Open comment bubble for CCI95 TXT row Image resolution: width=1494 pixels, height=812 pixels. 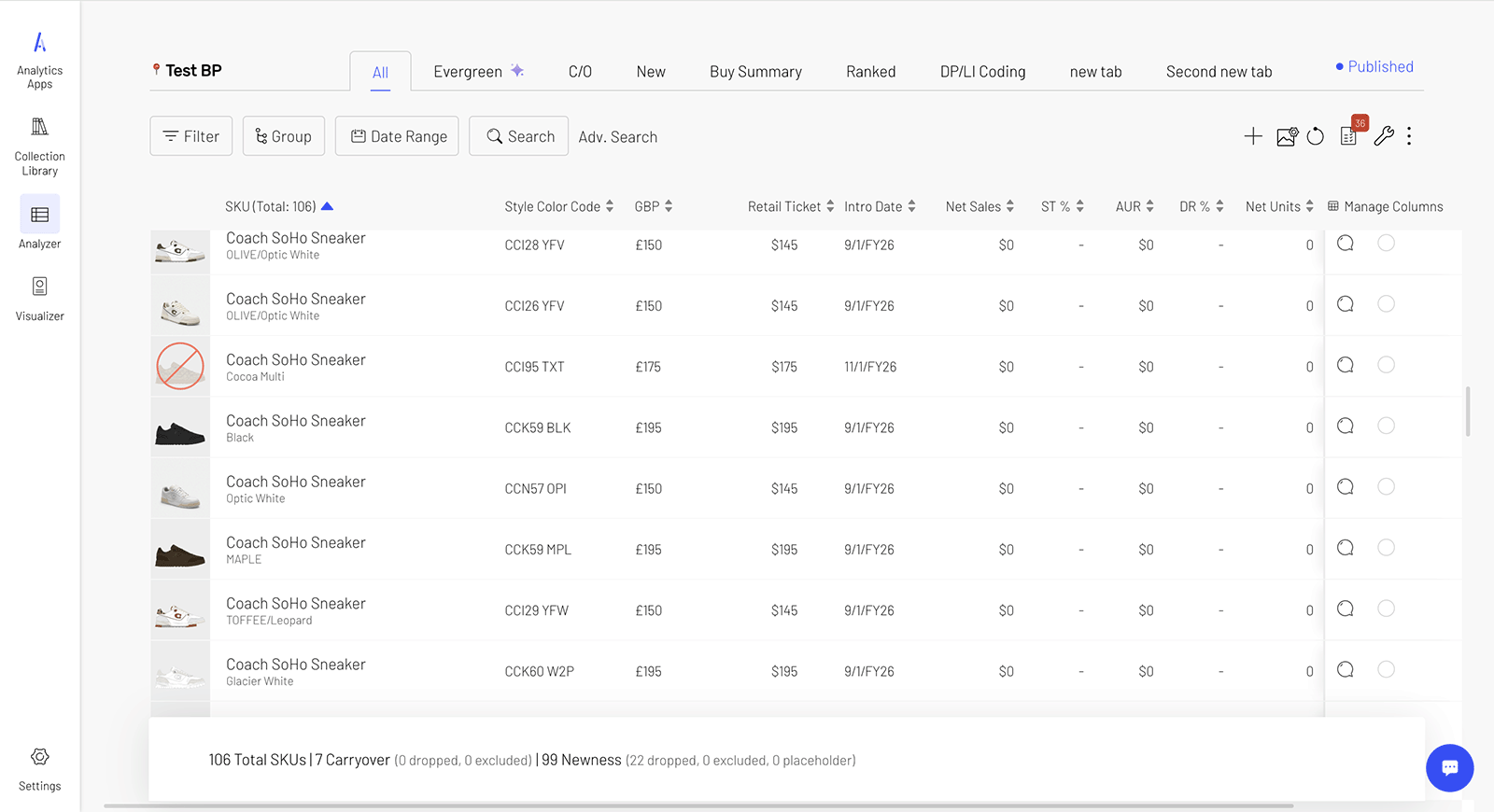[1346, 365]
